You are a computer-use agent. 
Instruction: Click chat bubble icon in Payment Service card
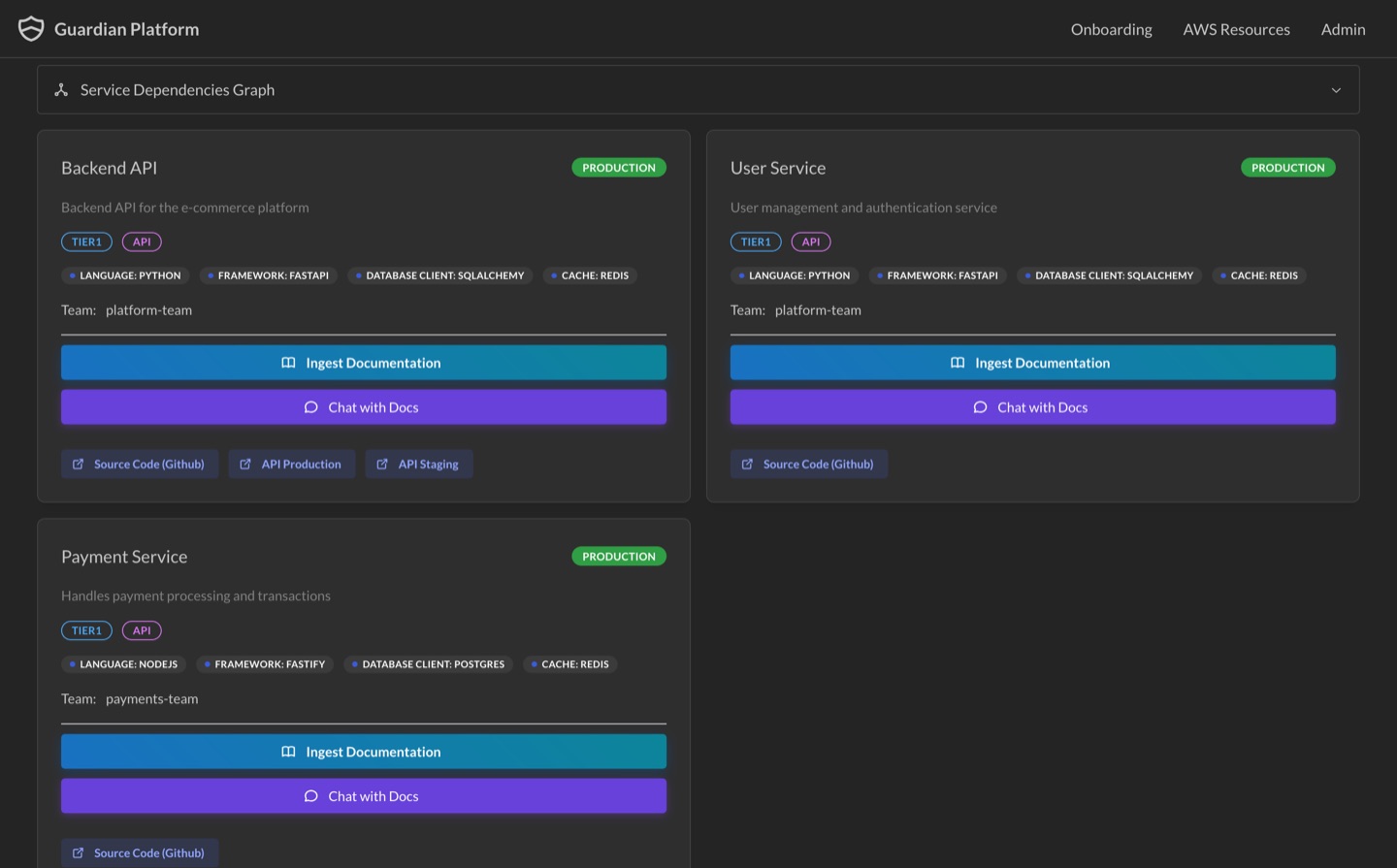click(310, 796)
